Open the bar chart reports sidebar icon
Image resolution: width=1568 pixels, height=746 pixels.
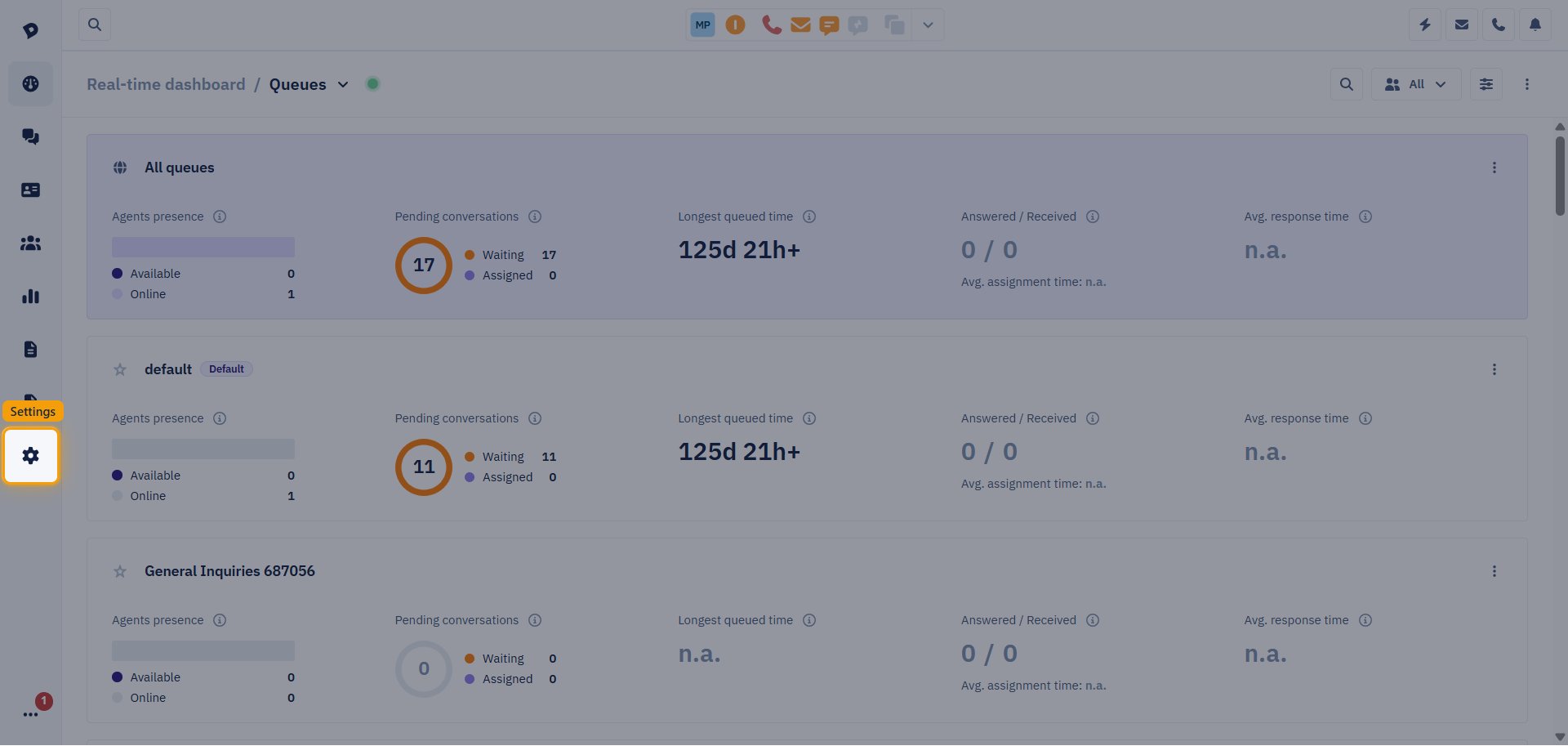click(x=31, y=296)
